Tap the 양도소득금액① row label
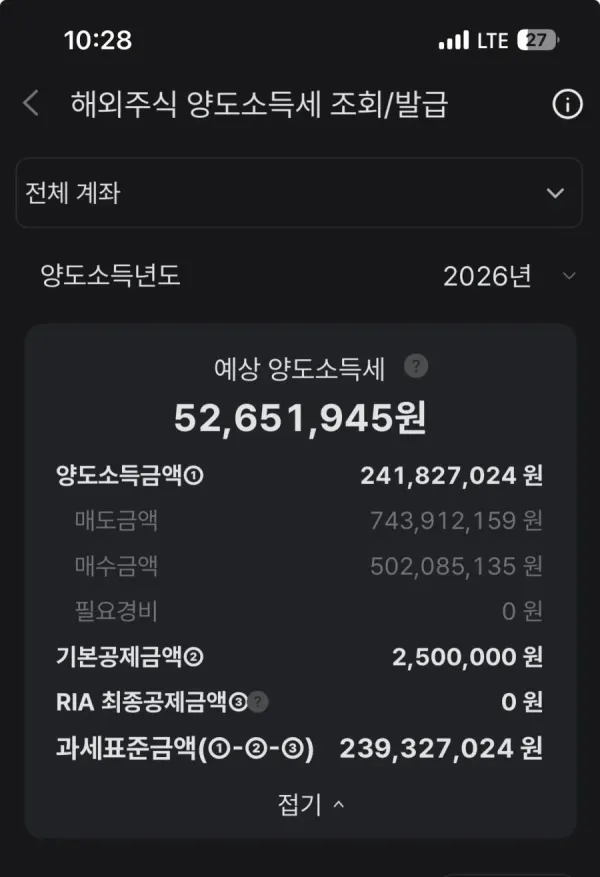Screen dimensions: 600x877 pos(130,475)
